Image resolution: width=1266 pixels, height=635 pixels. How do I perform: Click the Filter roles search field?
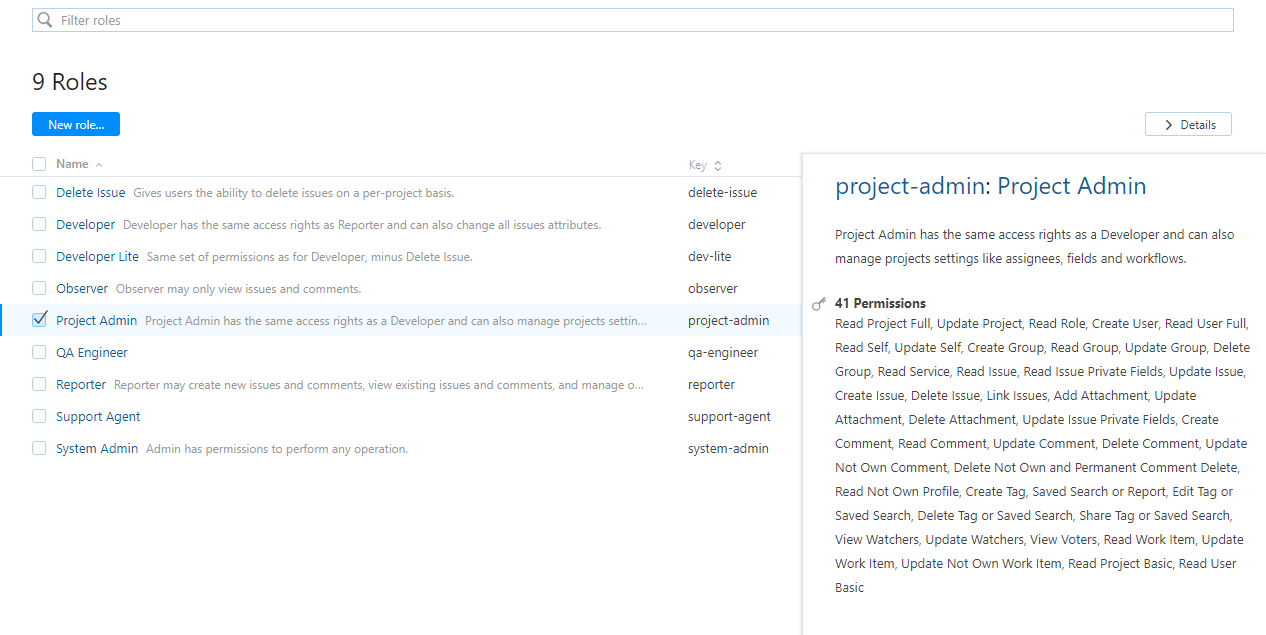(x=640, y=20)
